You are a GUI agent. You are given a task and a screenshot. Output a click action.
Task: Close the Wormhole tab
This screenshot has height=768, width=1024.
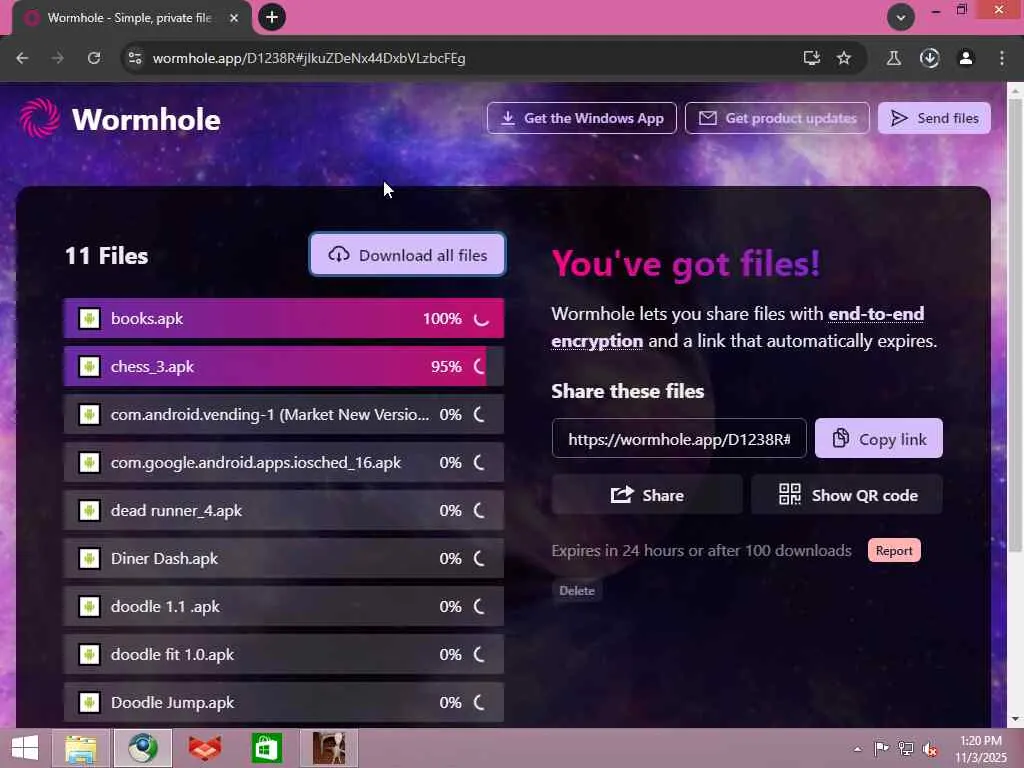(234, 18)
